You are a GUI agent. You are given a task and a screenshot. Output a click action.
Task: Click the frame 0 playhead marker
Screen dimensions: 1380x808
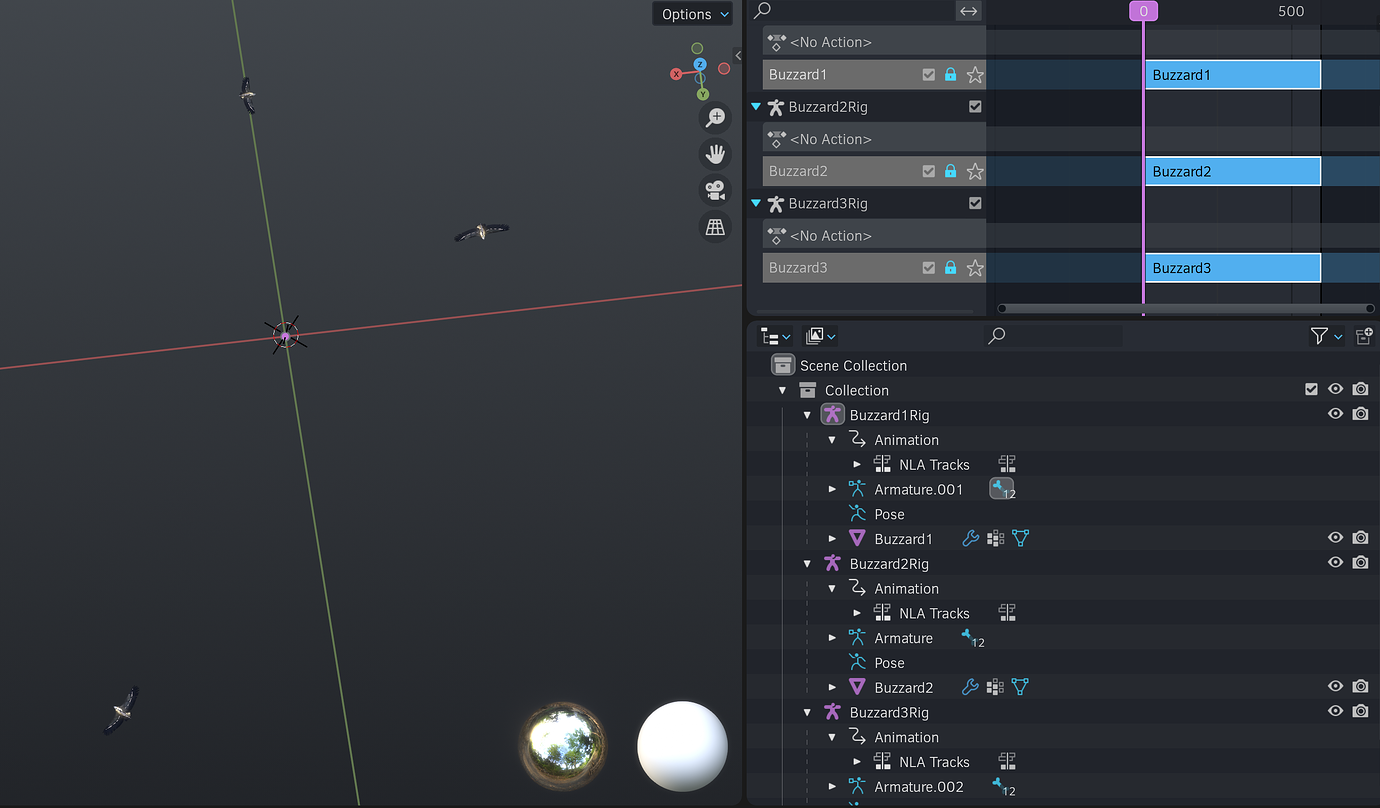click(x=1143, y=11)
